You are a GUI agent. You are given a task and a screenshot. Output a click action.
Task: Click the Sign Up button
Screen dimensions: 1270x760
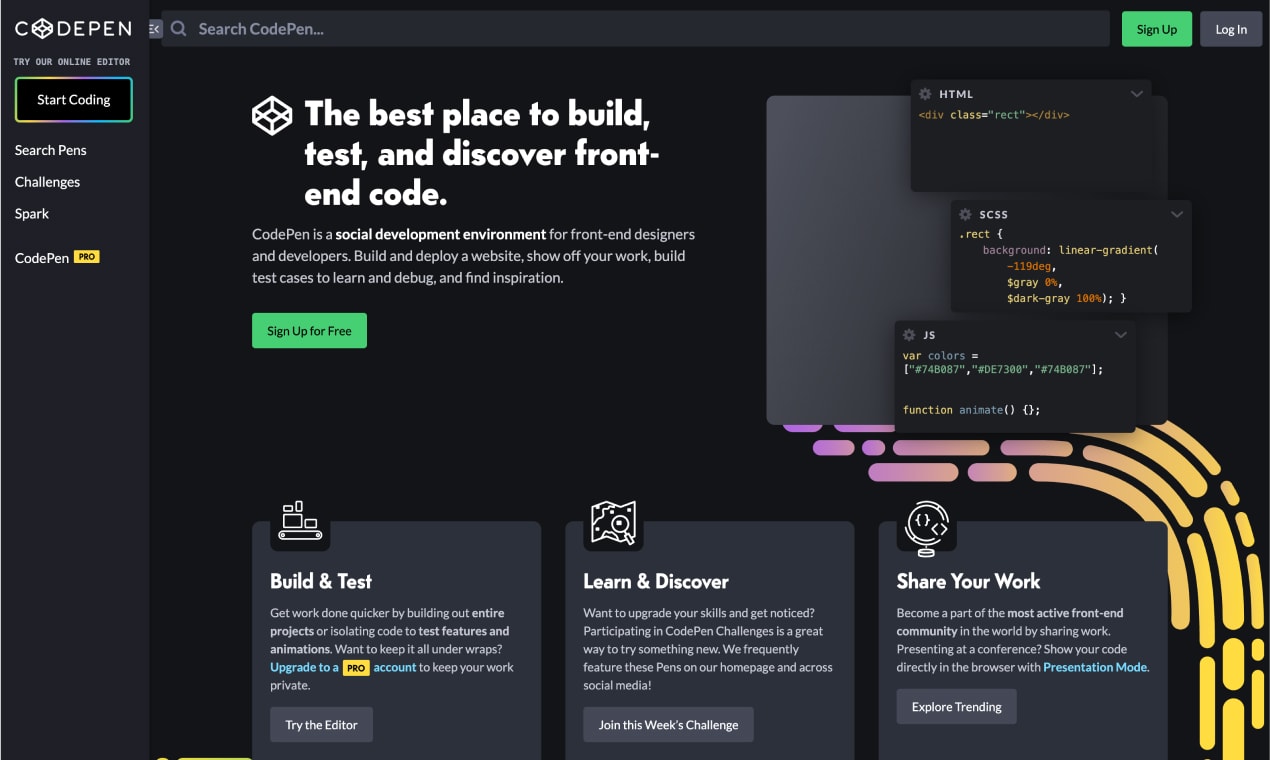1156,29
